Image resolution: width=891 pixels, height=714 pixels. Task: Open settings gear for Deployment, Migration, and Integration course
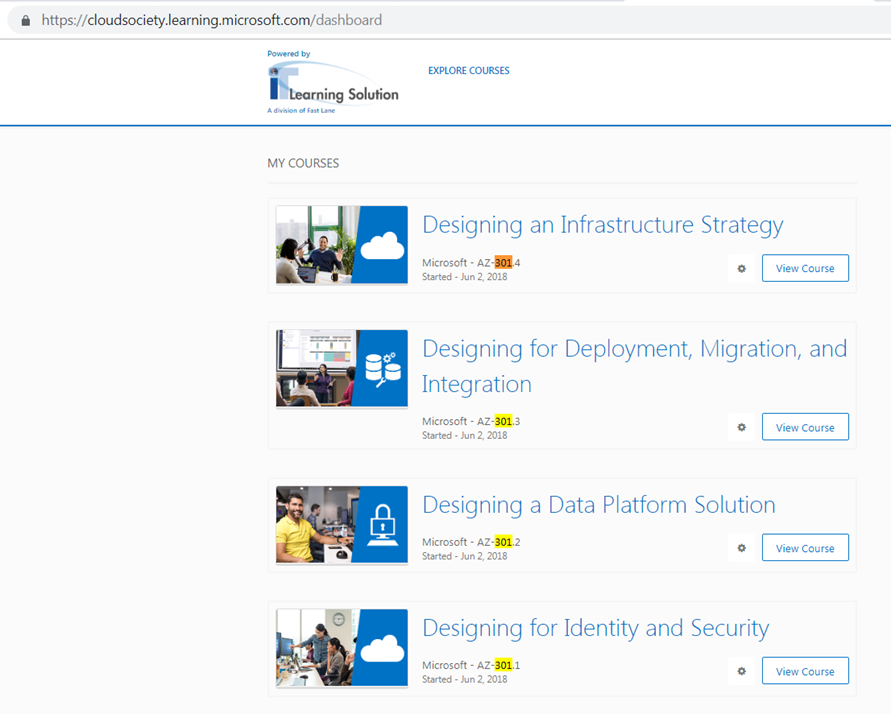[x=741, y=427]
